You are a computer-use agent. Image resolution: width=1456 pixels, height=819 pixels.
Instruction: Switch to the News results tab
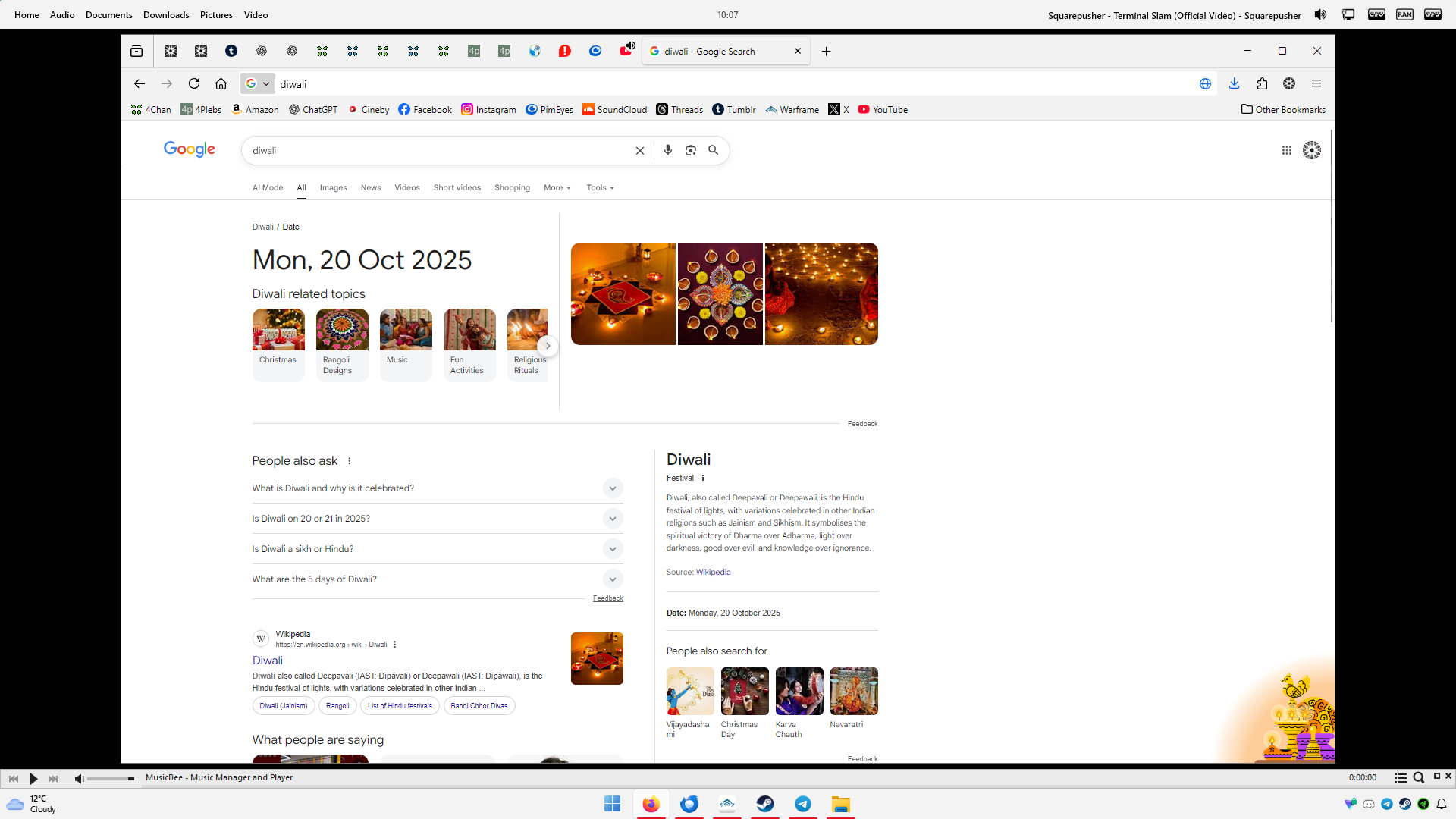370,188
